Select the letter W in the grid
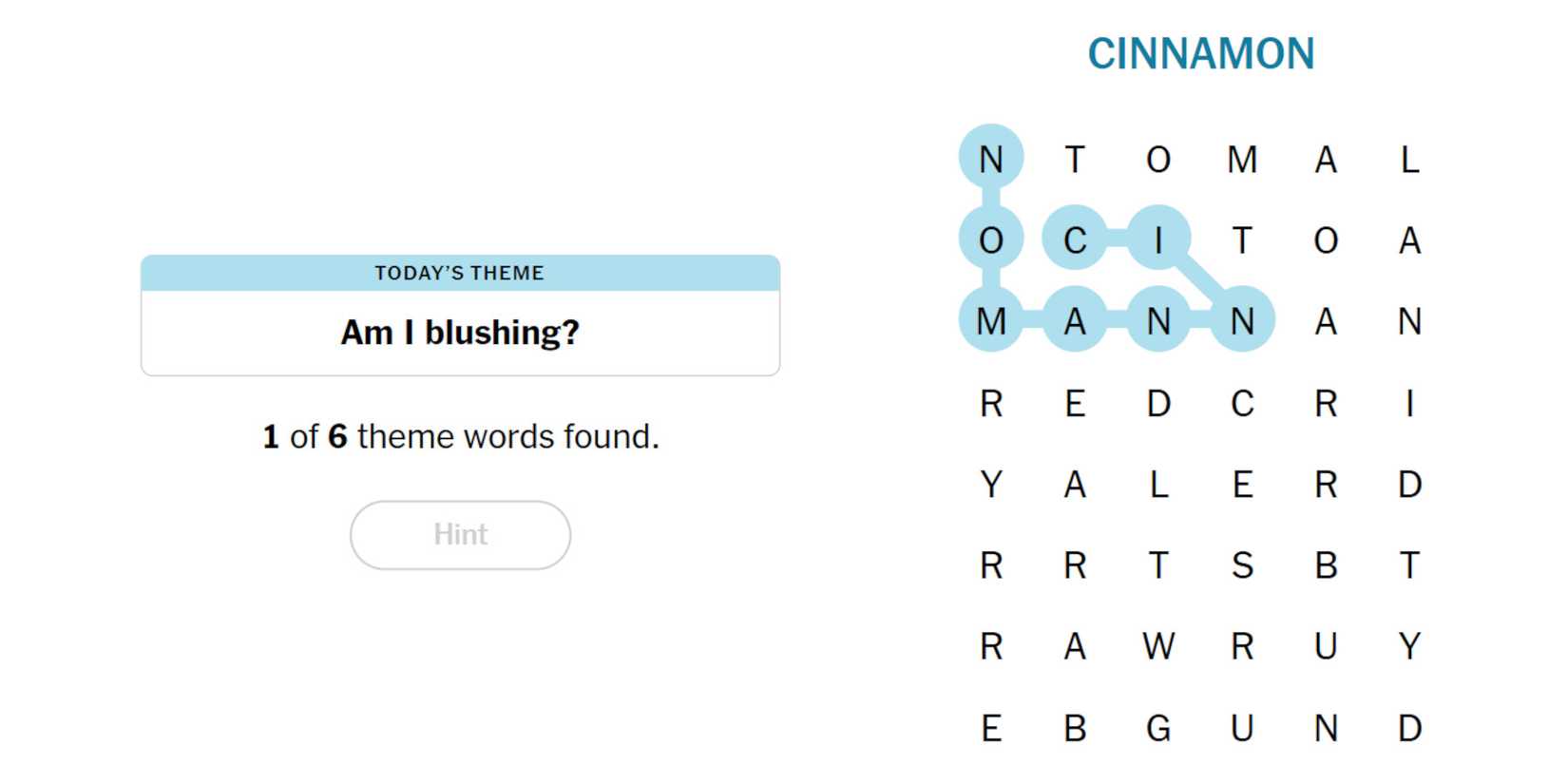The height and width of the screenshot is (784, 1568). point(1158,647)
